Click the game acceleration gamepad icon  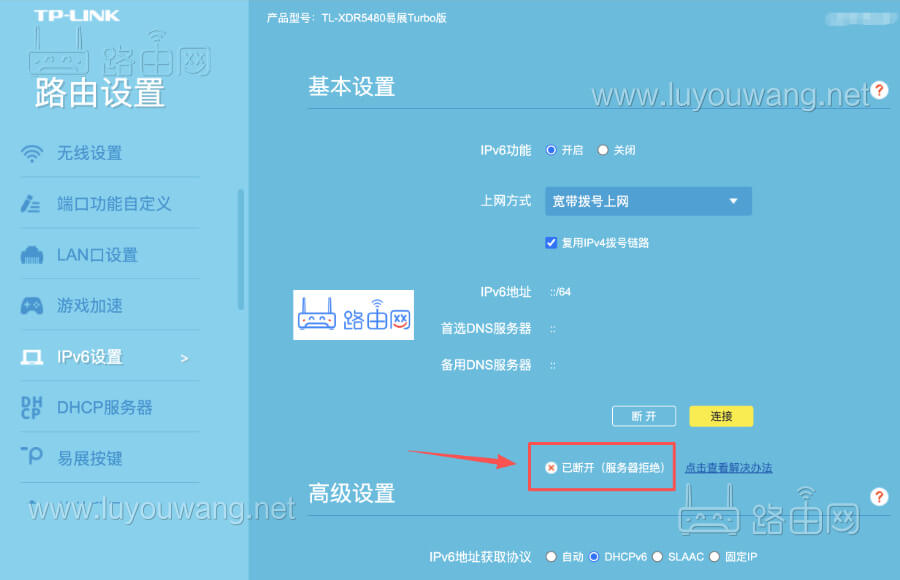(x=32, y=306)
